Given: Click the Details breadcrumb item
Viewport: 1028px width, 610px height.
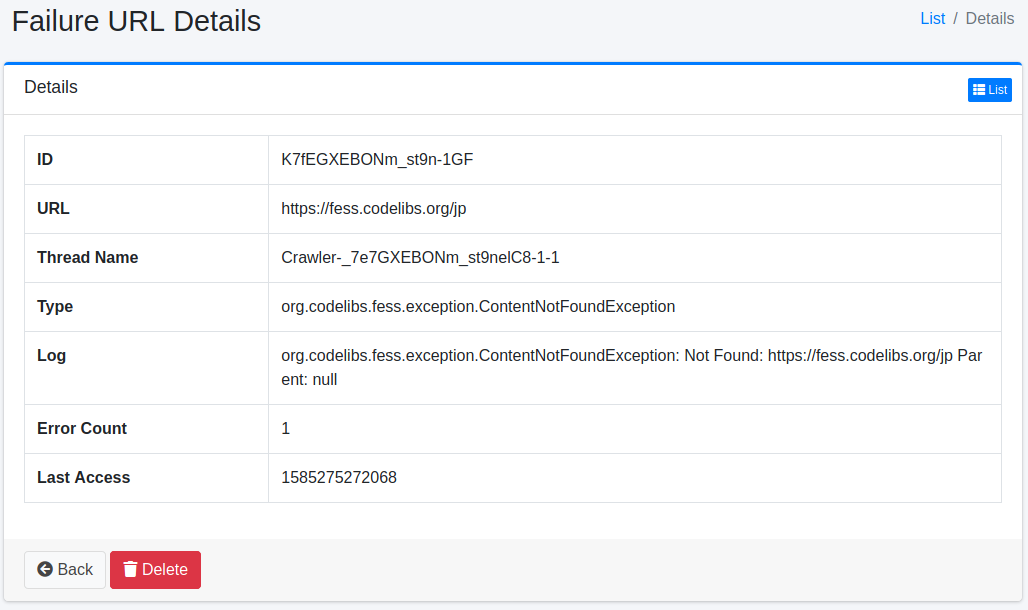Looking at the screenshot, I should (989, 18).
